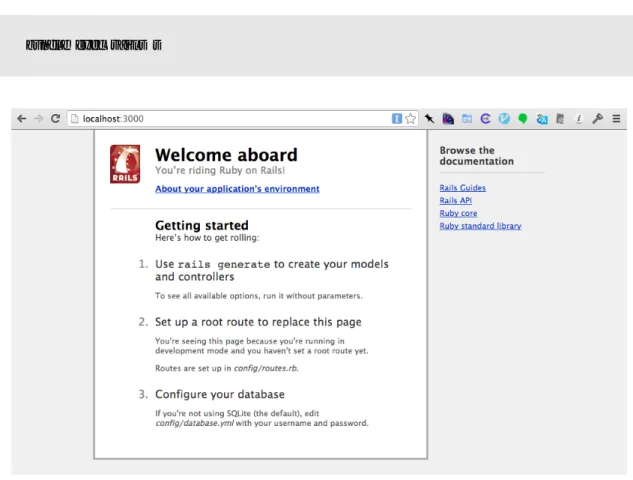Open About your application's environment link
This screenshot has height=480, width=633.
click(x=237, y=189)
